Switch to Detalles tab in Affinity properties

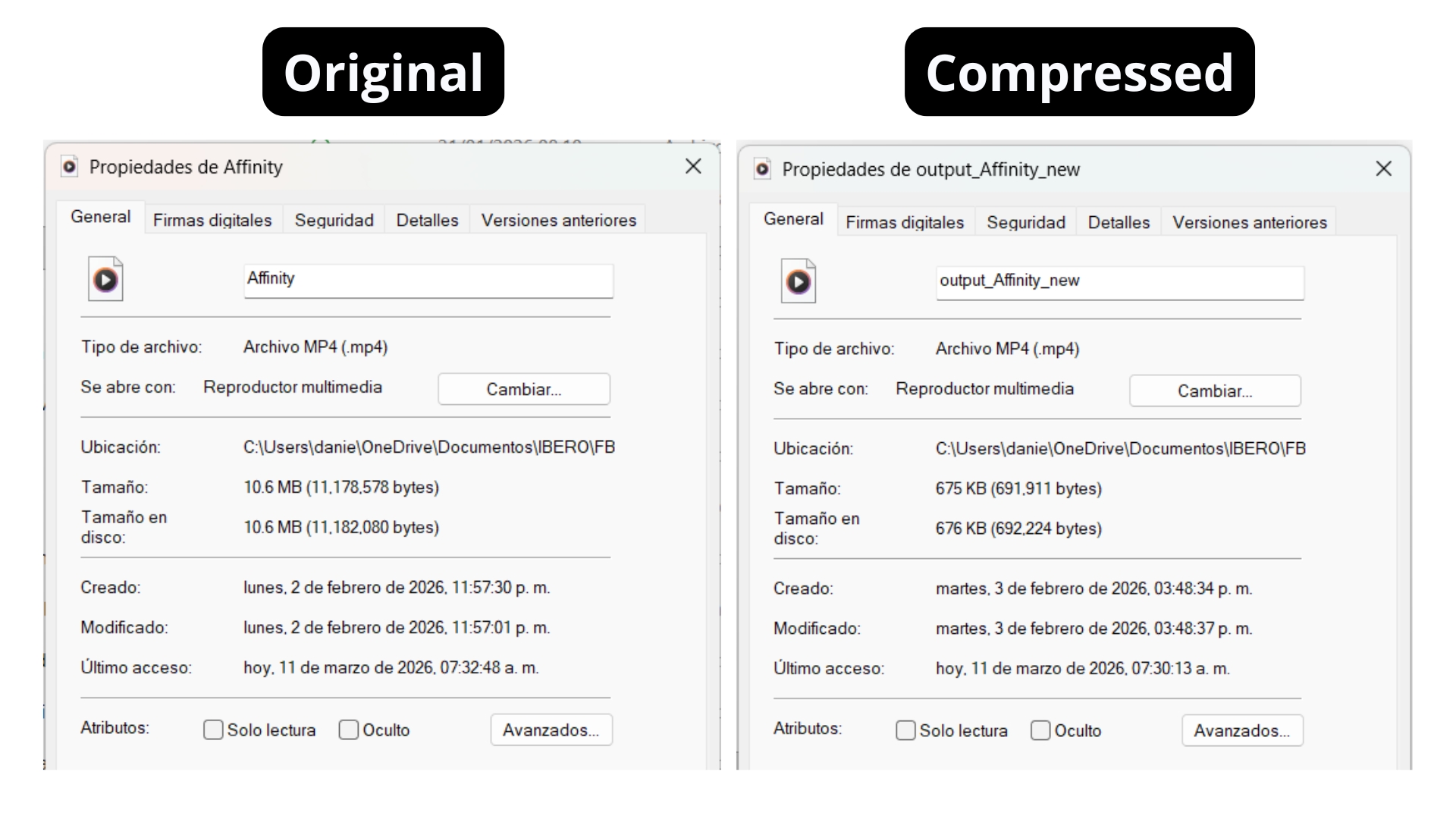coord(427,220)
